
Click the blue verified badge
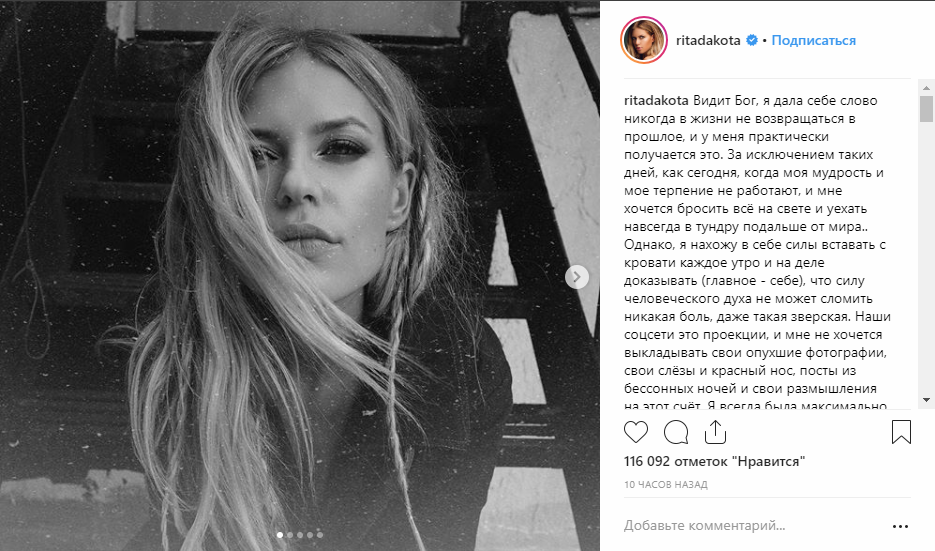pos(752,40)
